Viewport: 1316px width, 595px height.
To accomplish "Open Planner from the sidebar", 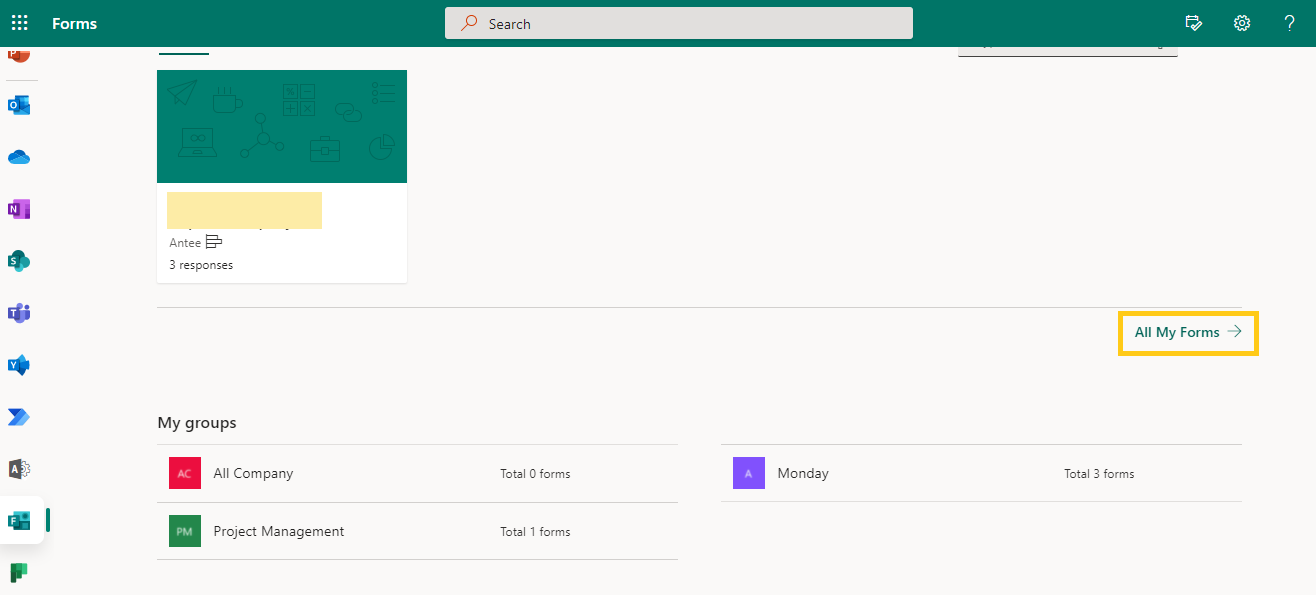I will [19, 572].
